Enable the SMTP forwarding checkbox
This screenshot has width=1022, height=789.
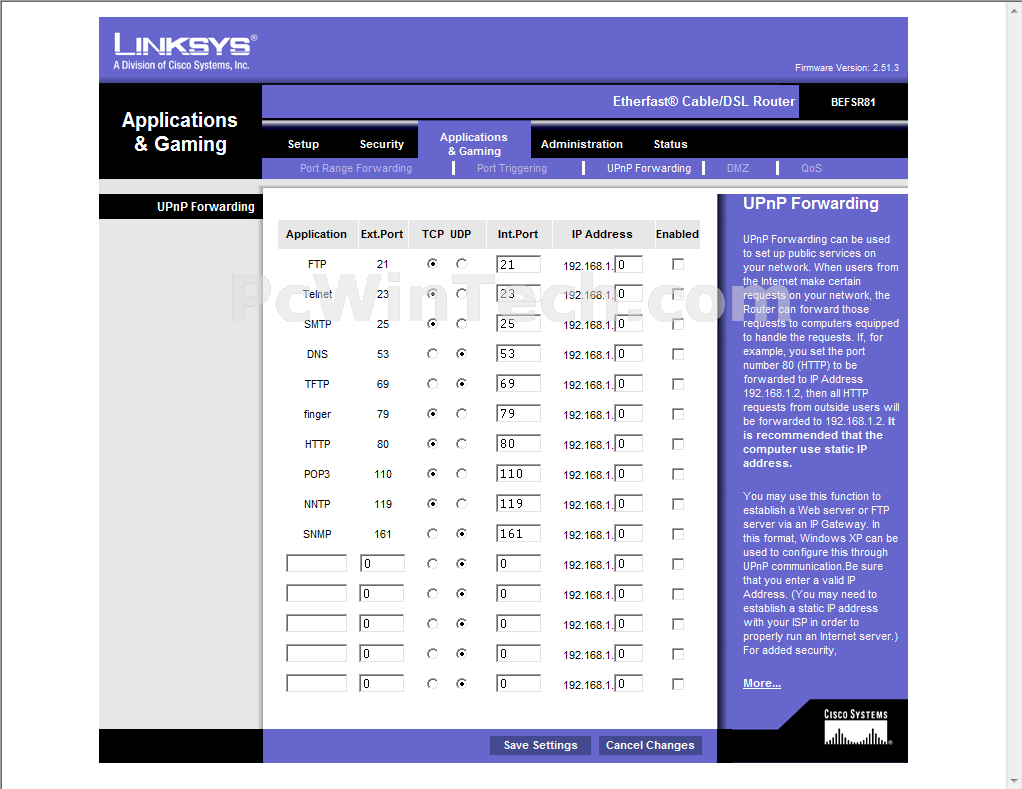[x=678, y=324]
